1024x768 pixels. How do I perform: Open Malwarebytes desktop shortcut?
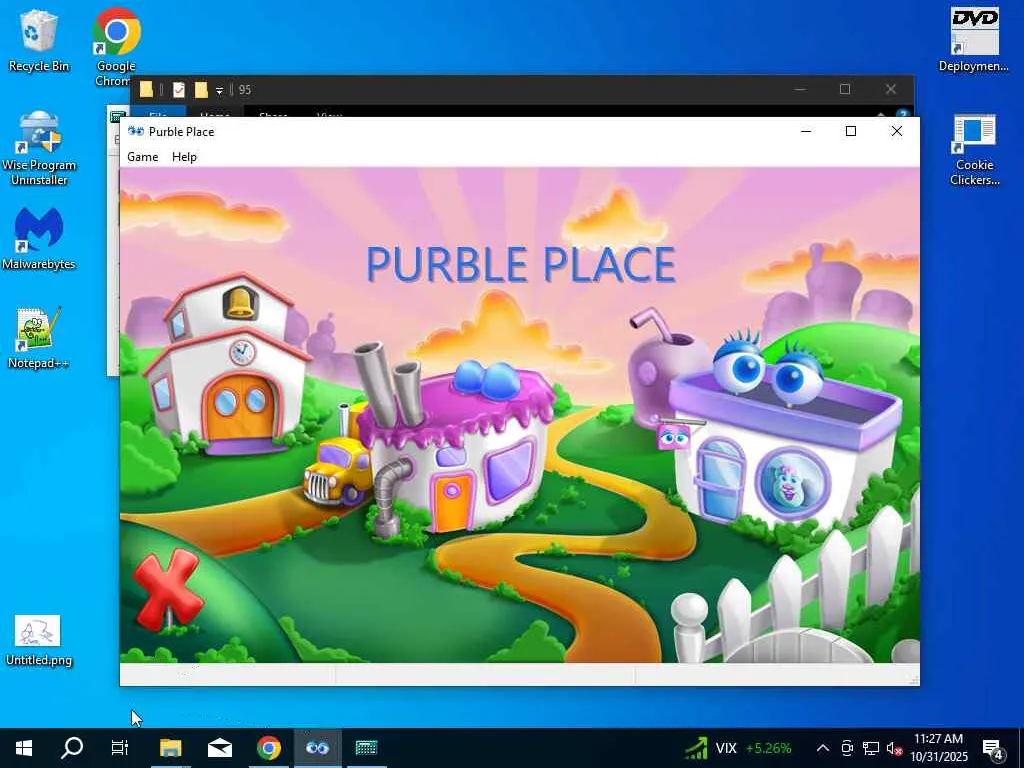pos(39,238)
